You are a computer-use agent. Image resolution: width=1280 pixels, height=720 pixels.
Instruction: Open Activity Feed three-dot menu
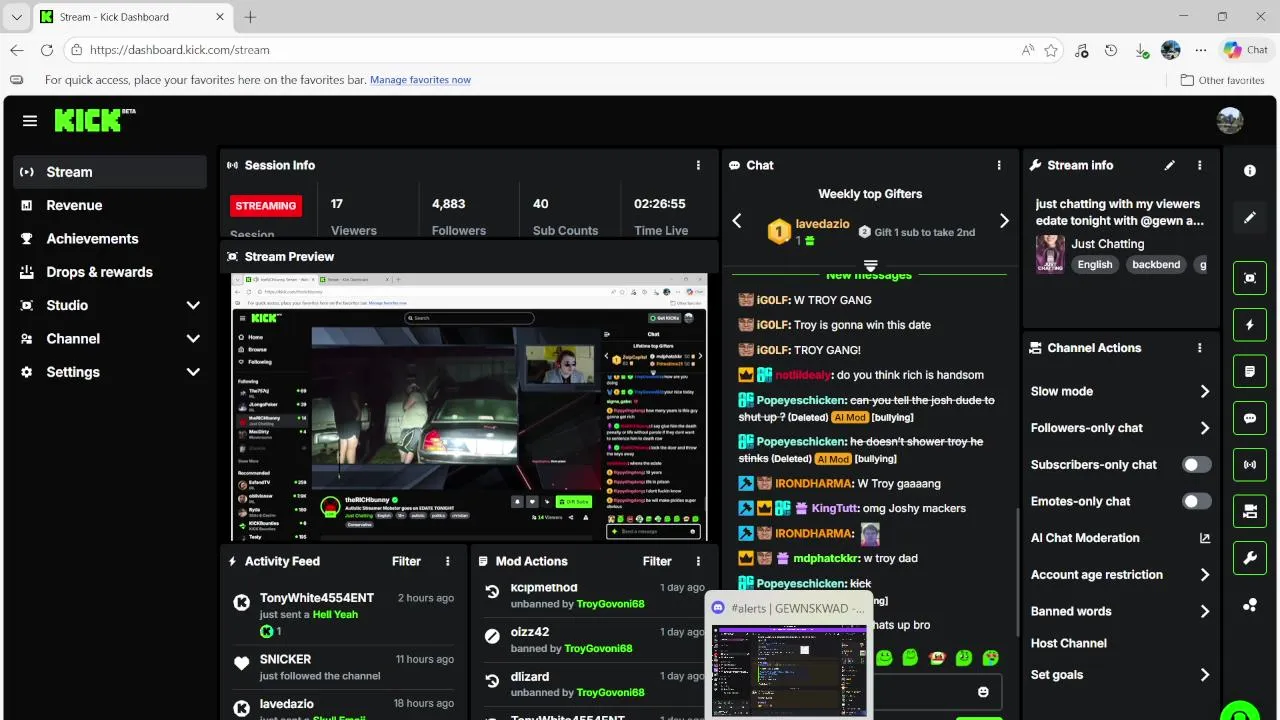click(448, 561)
